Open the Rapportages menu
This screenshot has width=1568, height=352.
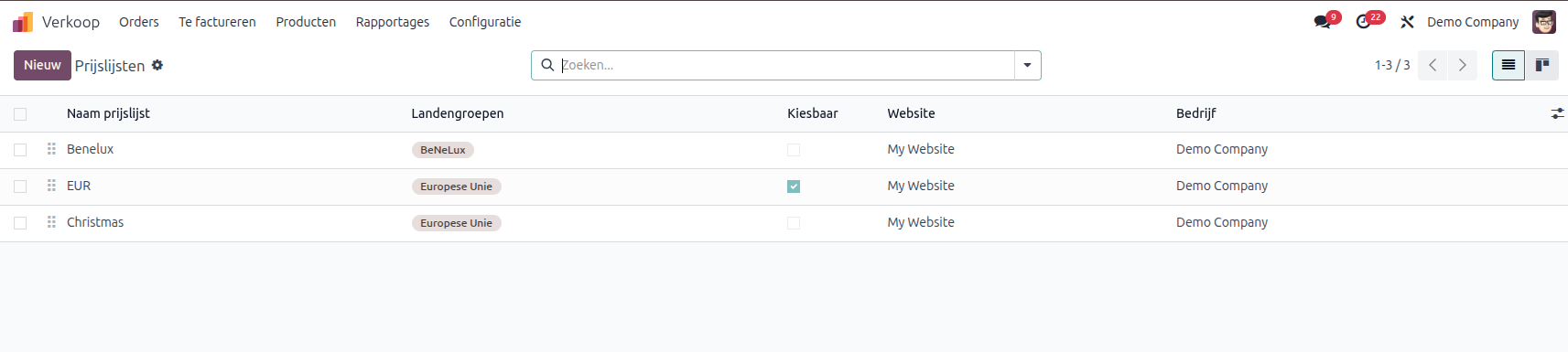tap(393, 22)
